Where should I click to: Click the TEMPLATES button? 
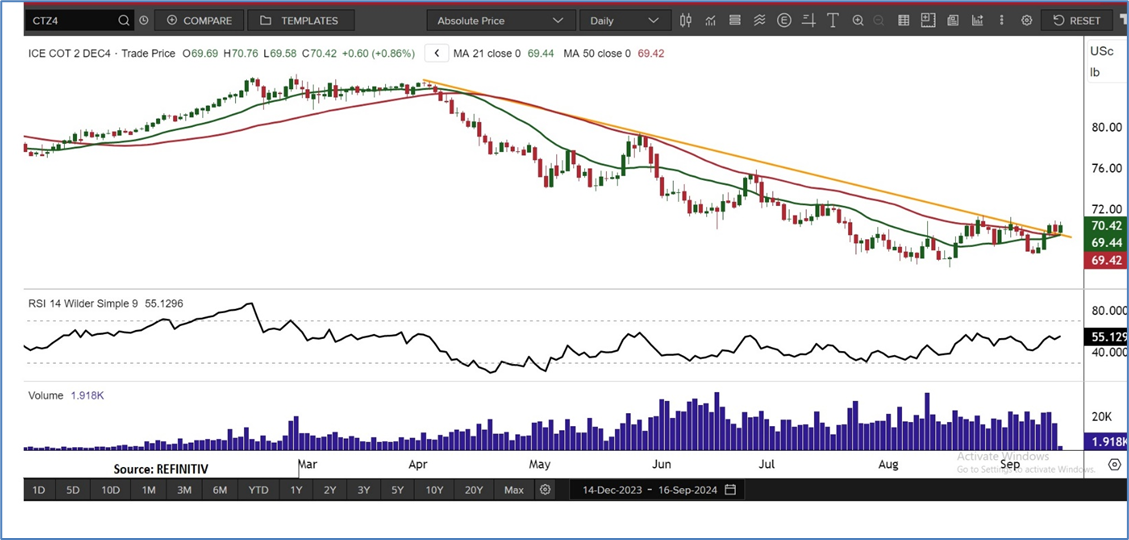(x=302, y=21)
